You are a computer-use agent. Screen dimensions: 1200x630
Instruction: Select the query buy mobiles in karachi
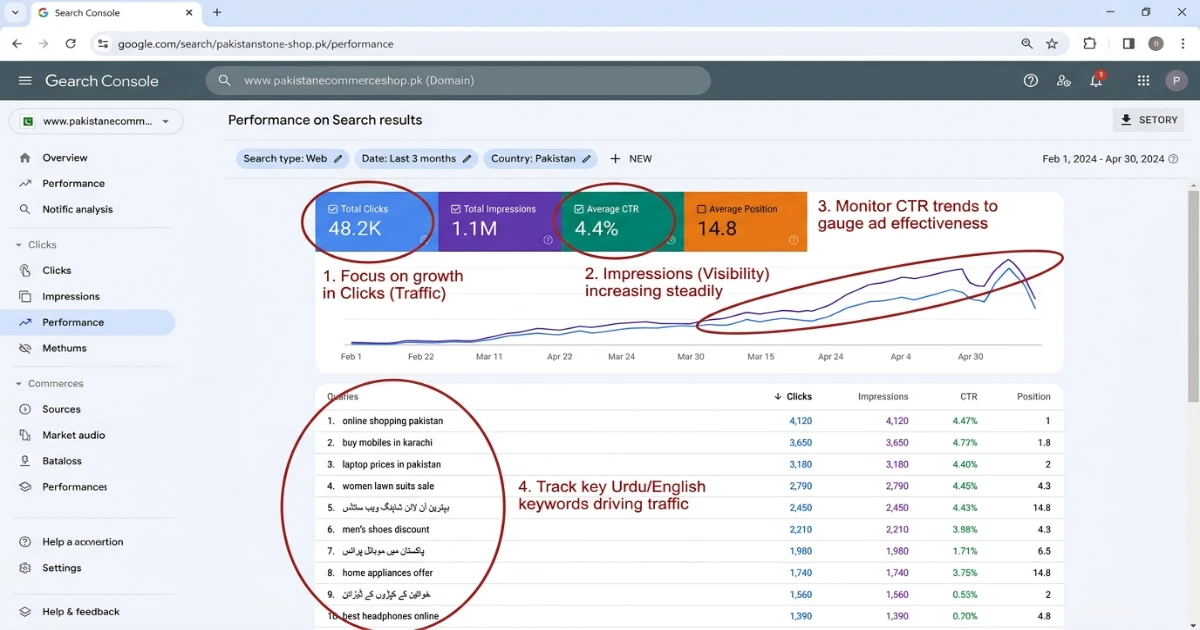(387, 443)
